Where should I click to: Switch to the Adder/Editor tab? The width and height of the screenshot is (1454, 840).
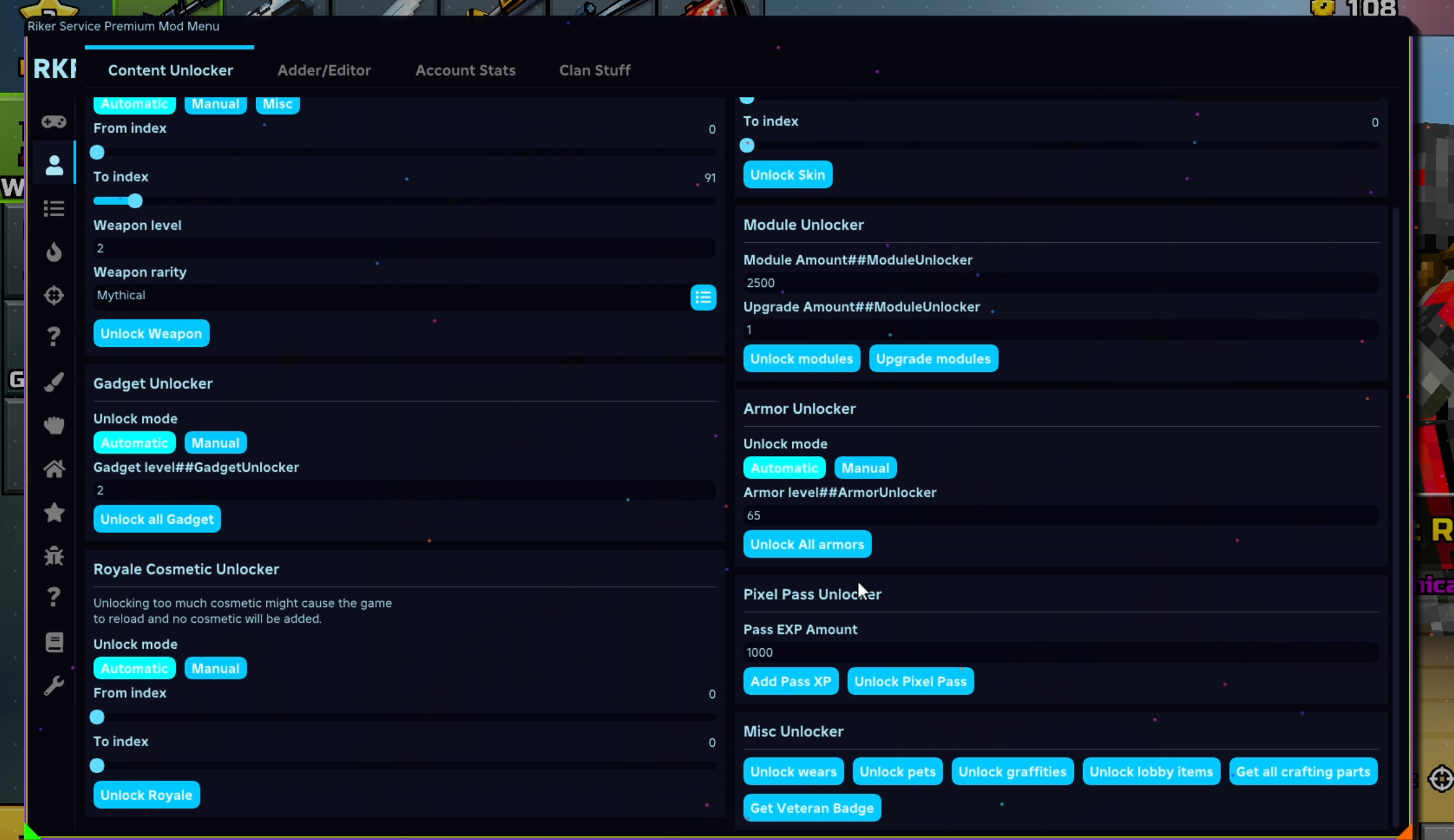click(x=324, y=70)
